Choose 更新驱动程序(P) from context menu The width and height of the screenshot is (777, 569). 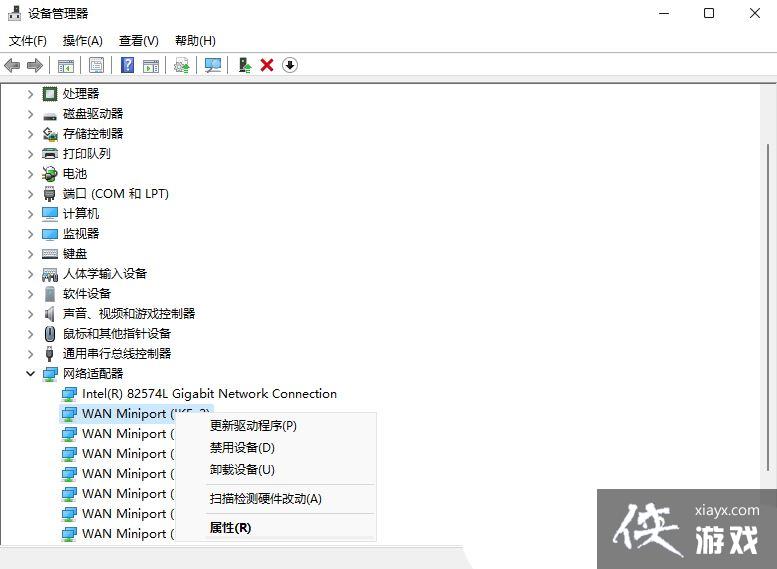click(x=276, y=426)
